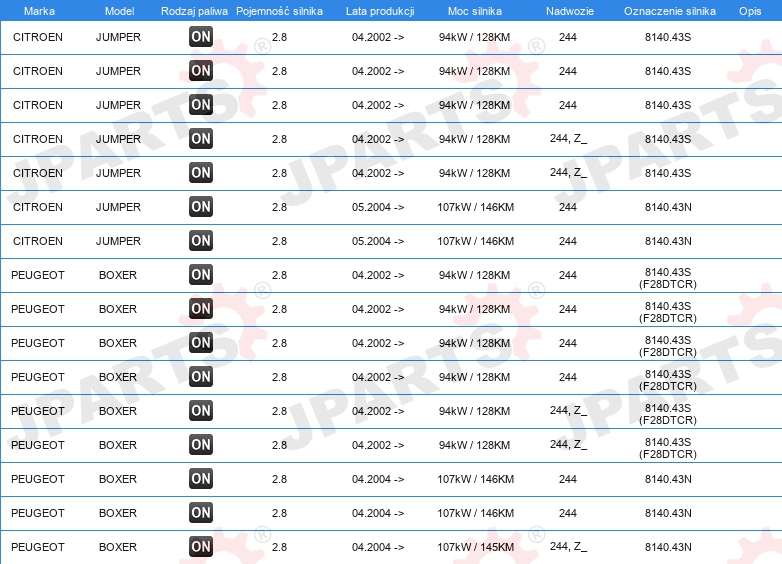Screen dimensions: 782x564
Task: Click the Model column header
Action: (x=119, y=11)
